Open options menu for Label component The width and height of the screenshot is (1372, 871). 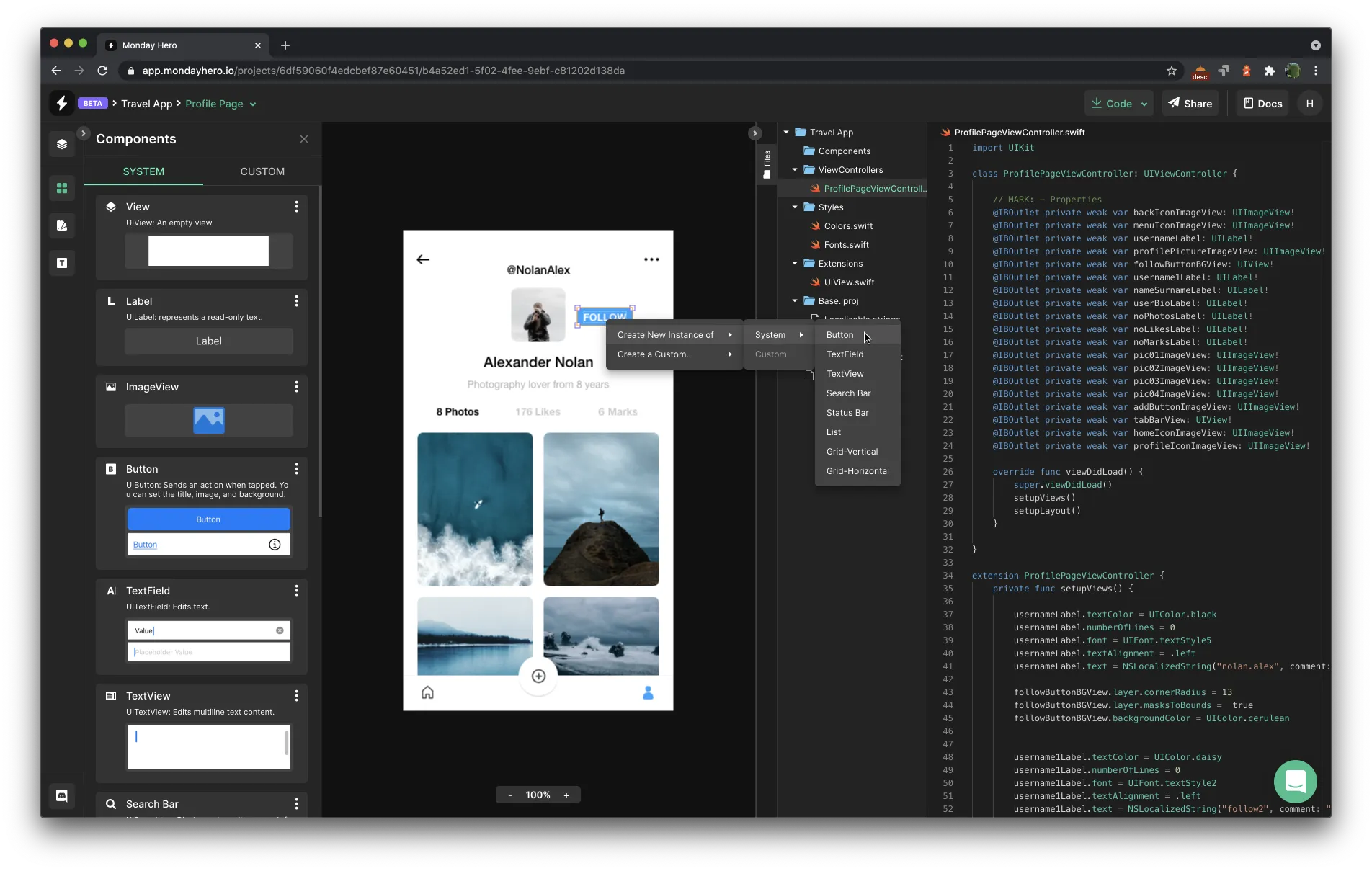296,301
